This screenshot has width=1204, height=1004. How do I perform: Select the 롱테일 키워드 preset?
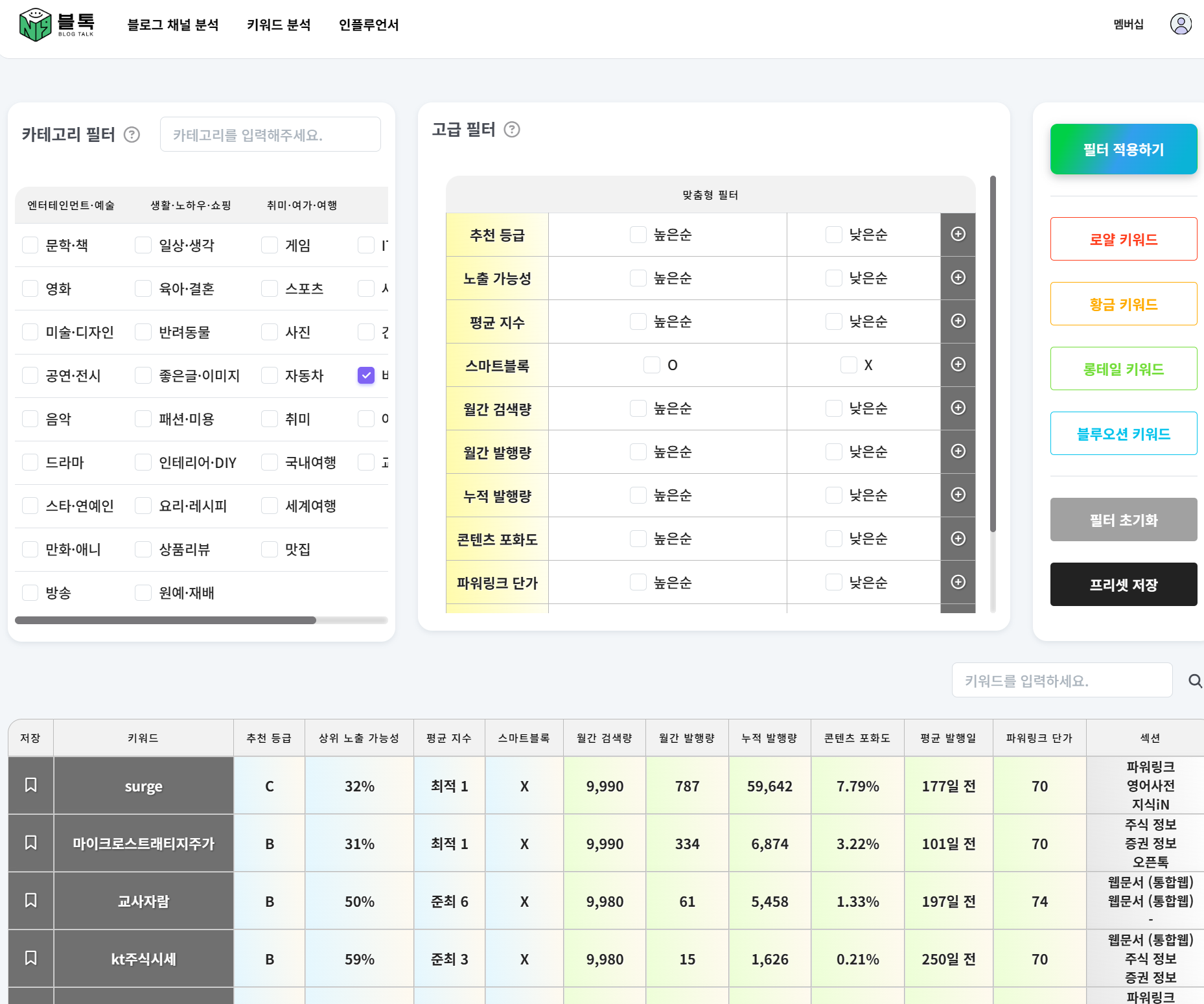click(x=1124, y=369)
